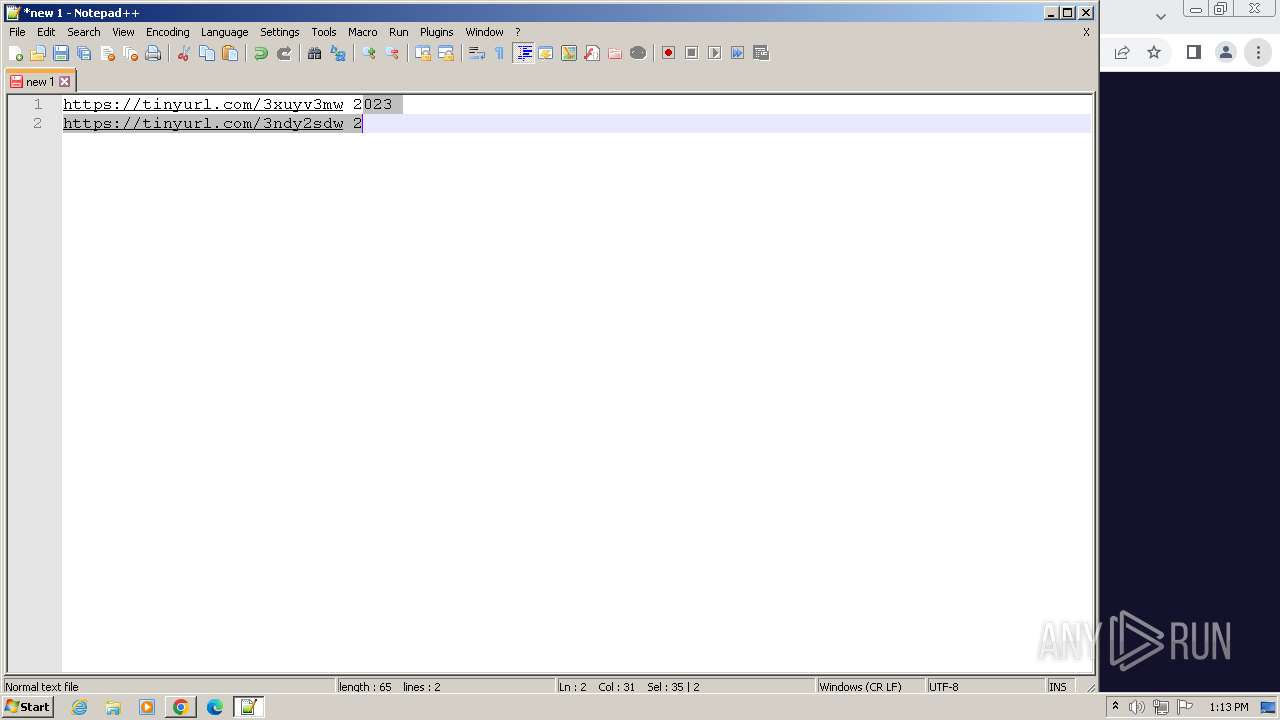Close the 'new 1' tab with its red X
The width and height of the screenshot is (1280, 720).
tap(65, 82)
